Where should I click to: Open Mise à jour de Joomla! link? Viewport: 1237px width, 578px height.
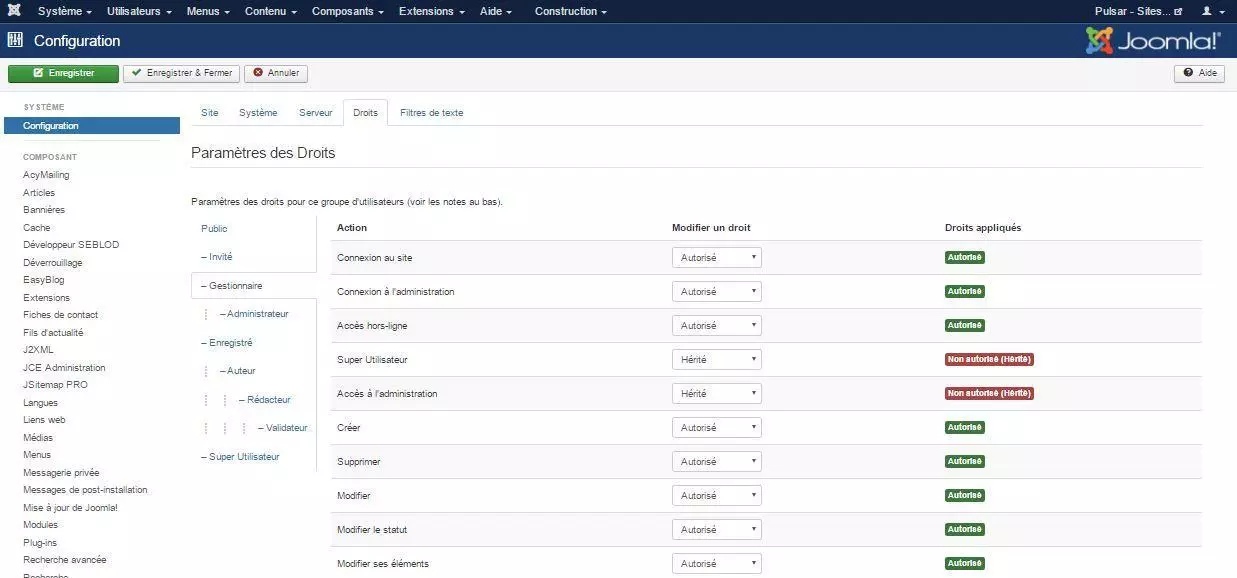[x=70, y=508]
